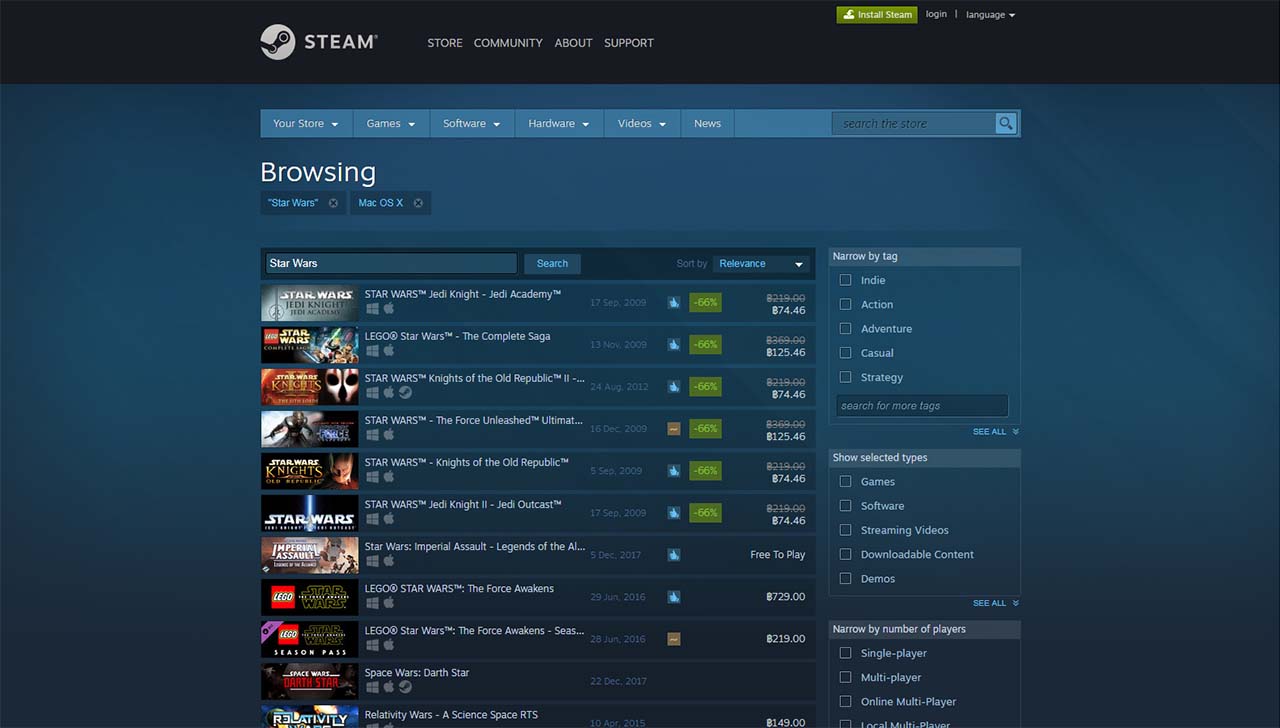This screenshot has width=1280, height=728.
Task: Click the LEGO Star Wars Complete Saga thumbnail
Action: coord(309,344)
